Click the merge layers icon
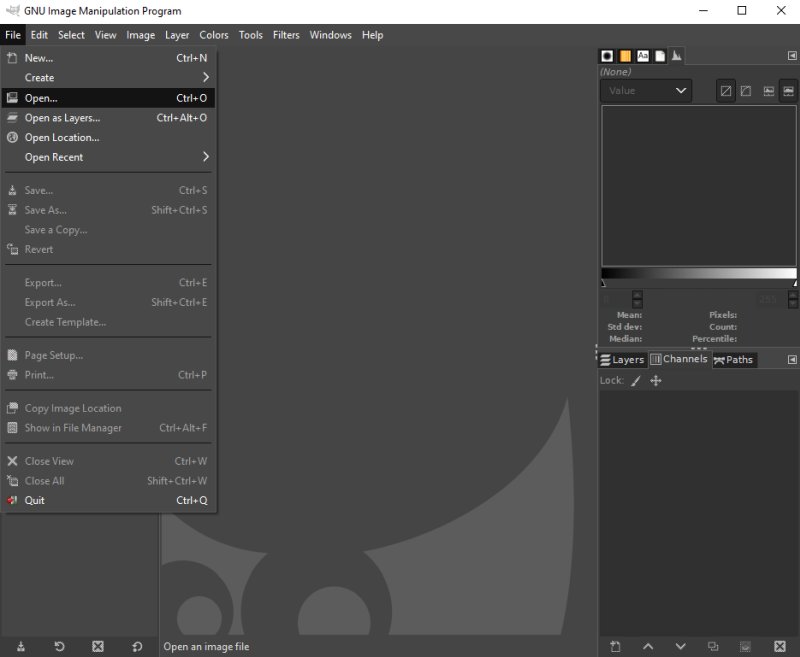This screenshot has width=800, height=657. pos(745,646)
